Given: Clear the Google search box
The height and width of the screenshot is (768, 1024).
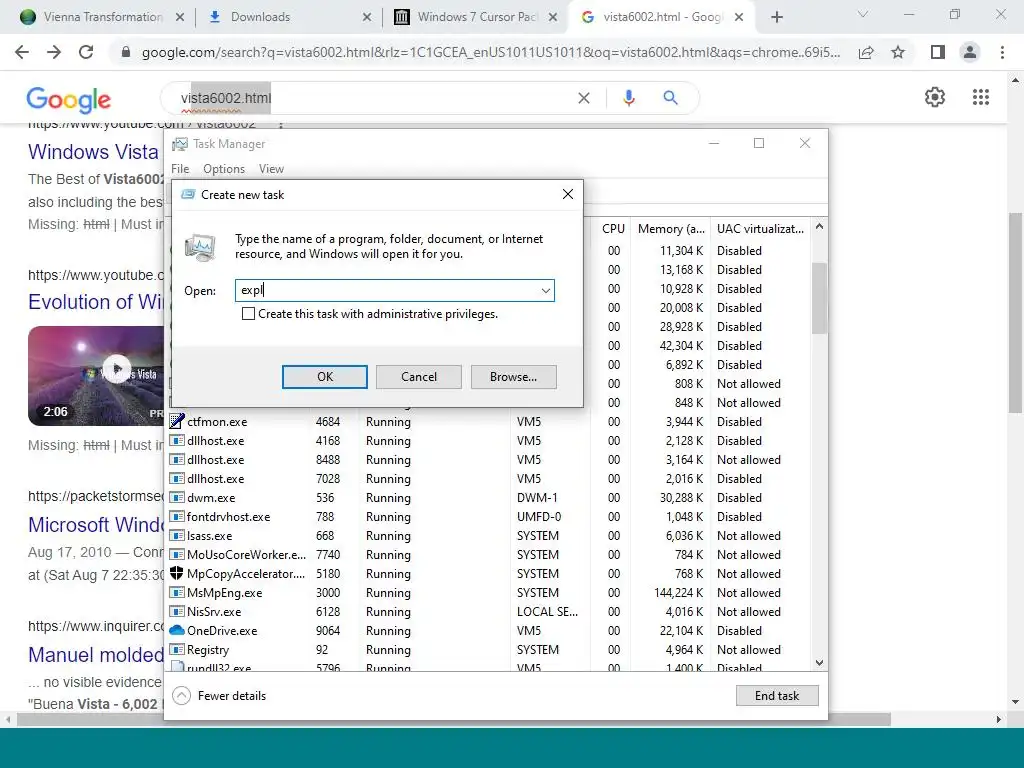Looking at the screenshot, I should [584, 98].
